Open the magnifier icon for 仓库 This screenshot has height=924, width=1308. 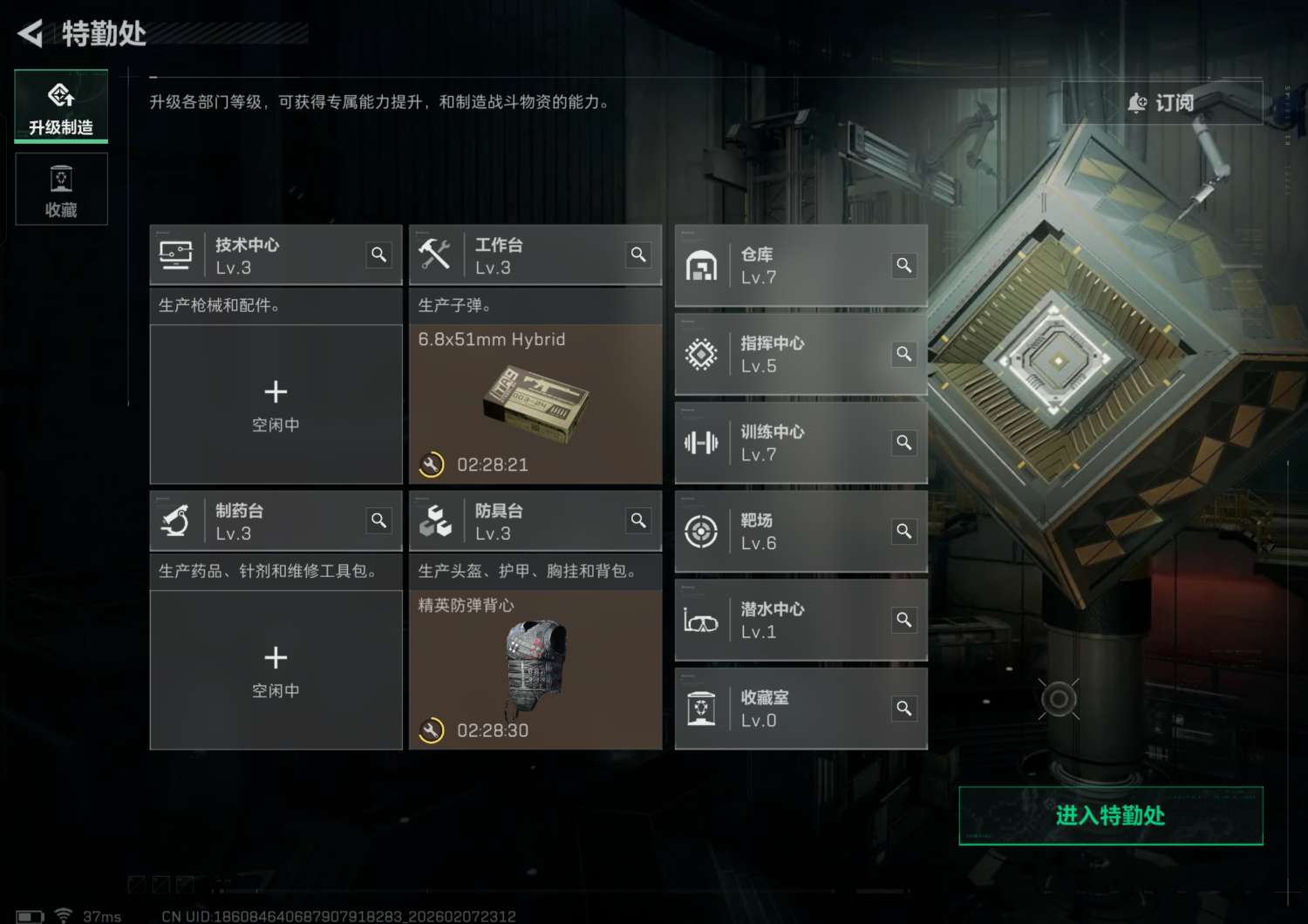904,265
